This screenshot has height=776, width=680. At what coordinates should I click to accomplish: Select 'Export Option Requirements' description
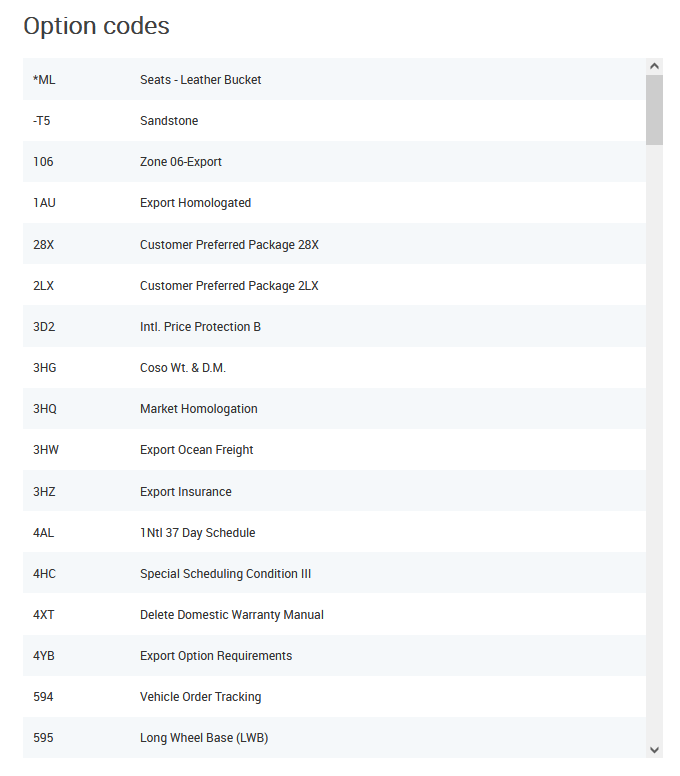click(216, 656)
